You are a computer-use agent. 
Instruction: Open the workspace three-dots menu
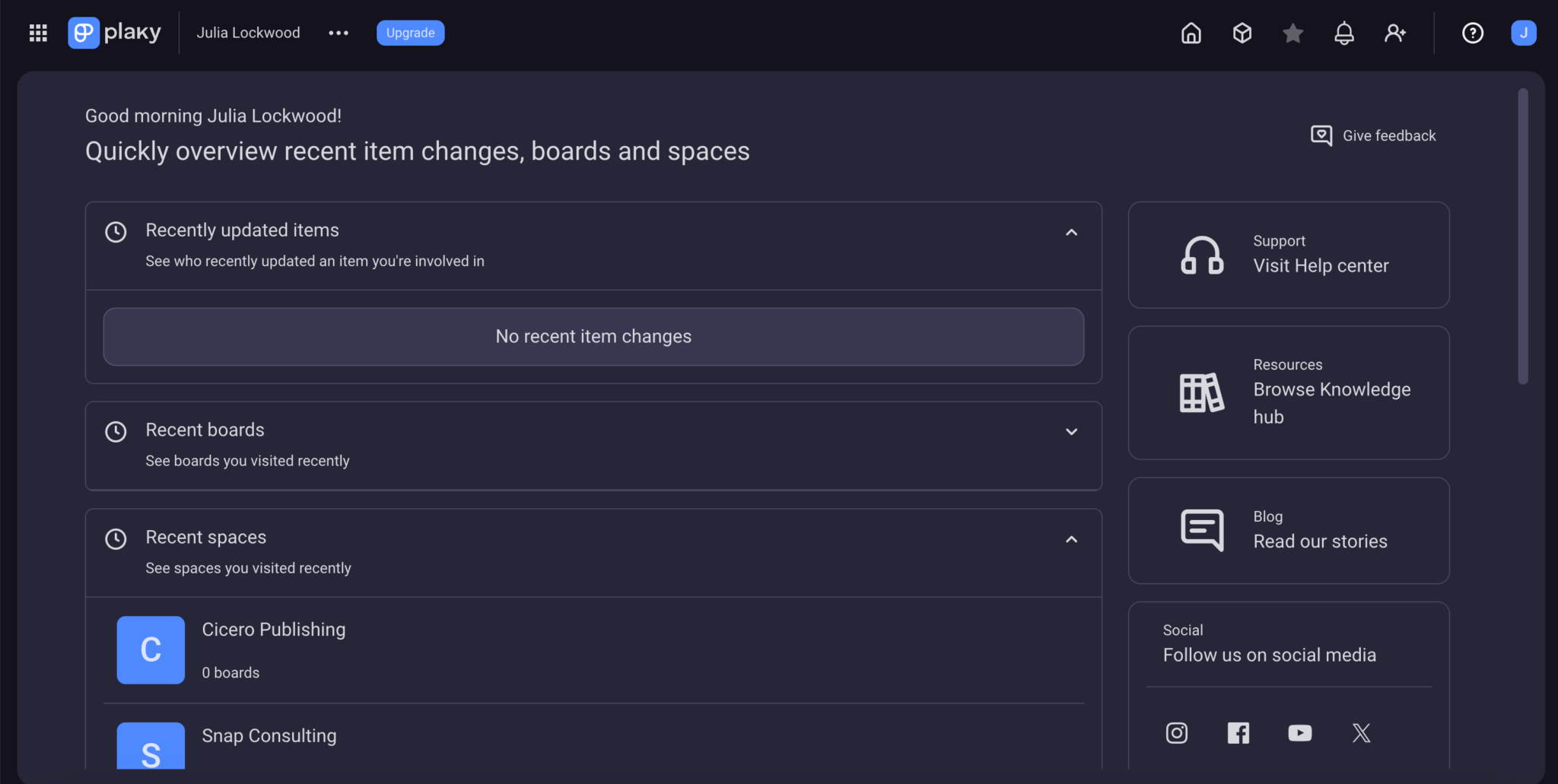coord(339,33)
